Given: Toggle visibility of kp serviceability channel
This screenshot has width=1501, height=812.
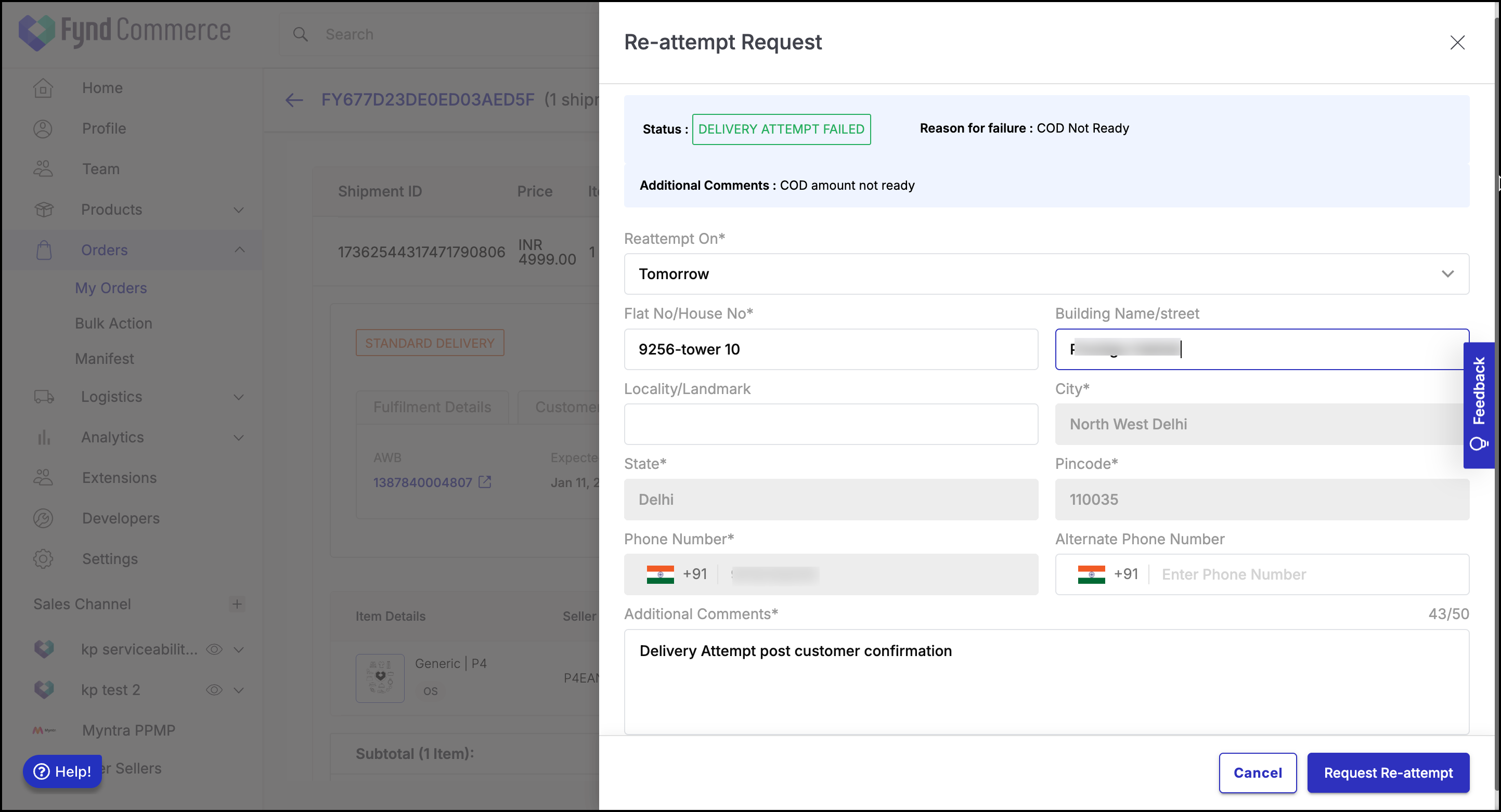Looking at the screenshot, I should (214, 649).
